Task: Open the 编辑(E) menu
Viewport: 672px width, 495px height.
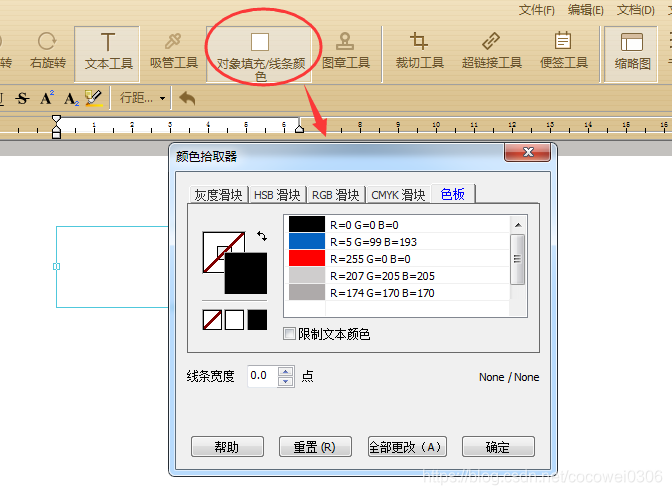Action: [585, 10]
